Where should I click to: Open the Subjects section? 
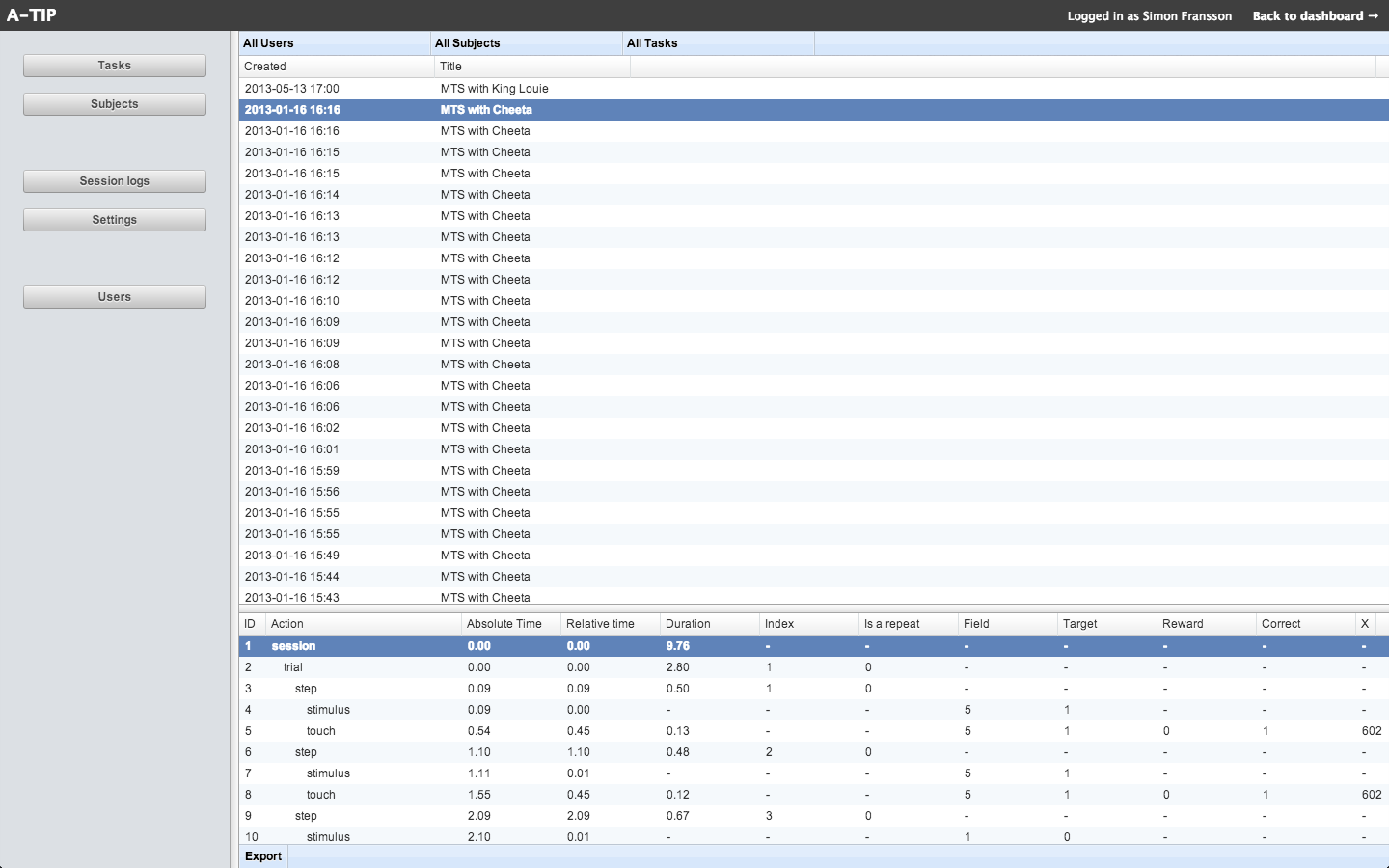114,104
